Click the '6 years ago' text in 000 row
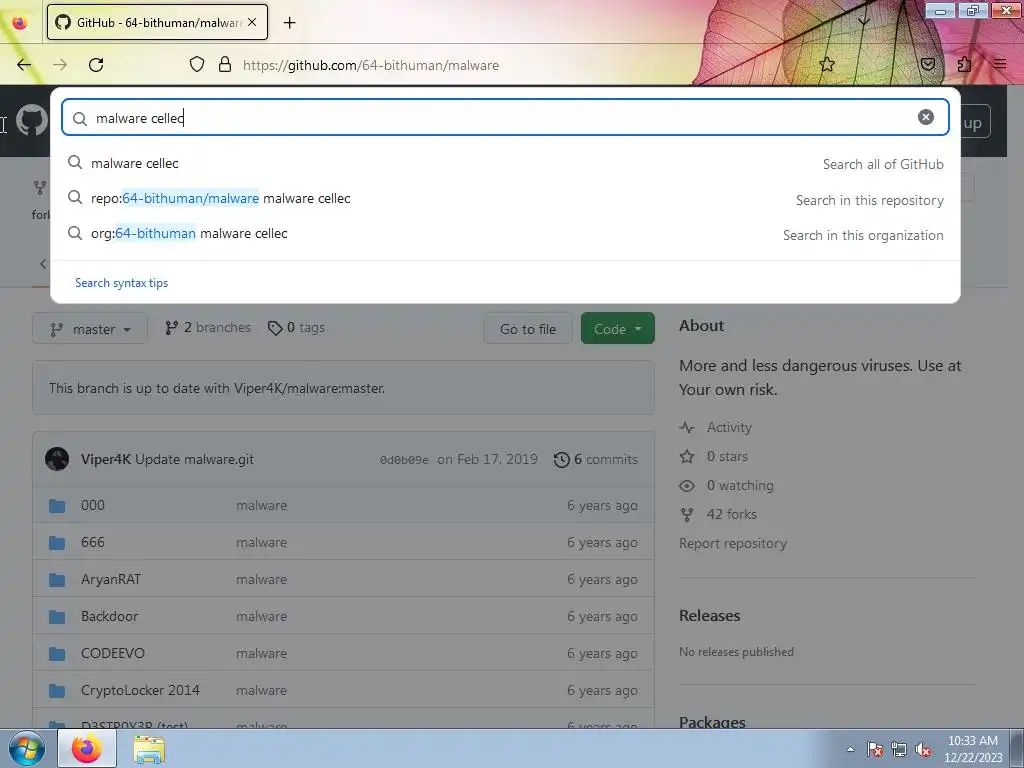Screen dimensions: 1024x768 click(x=602, y=505)
